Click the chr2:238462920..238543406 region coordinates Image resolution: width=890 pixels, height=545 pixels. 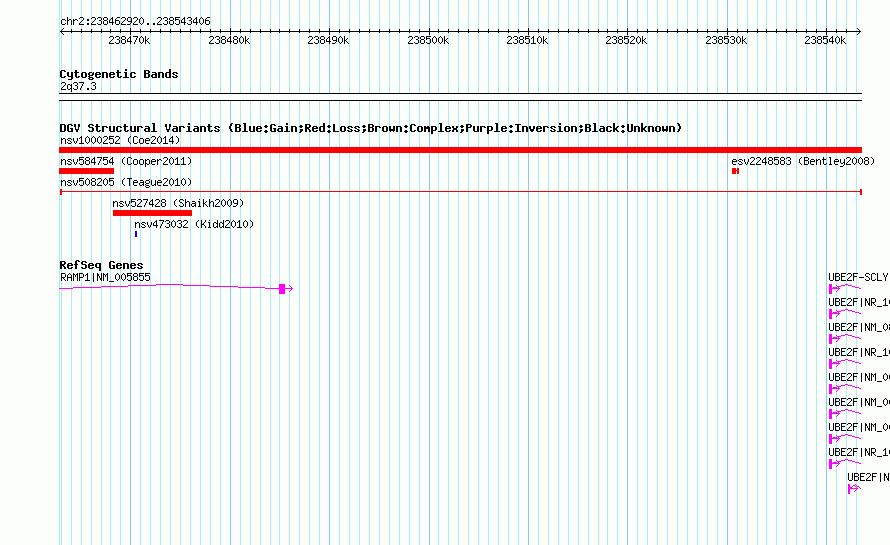[x=135, y=21]
